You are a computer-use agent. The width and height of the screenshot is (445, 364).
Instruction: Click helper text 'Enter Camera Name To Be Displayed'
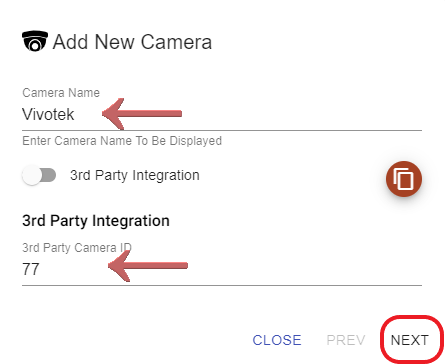(122, 141)
